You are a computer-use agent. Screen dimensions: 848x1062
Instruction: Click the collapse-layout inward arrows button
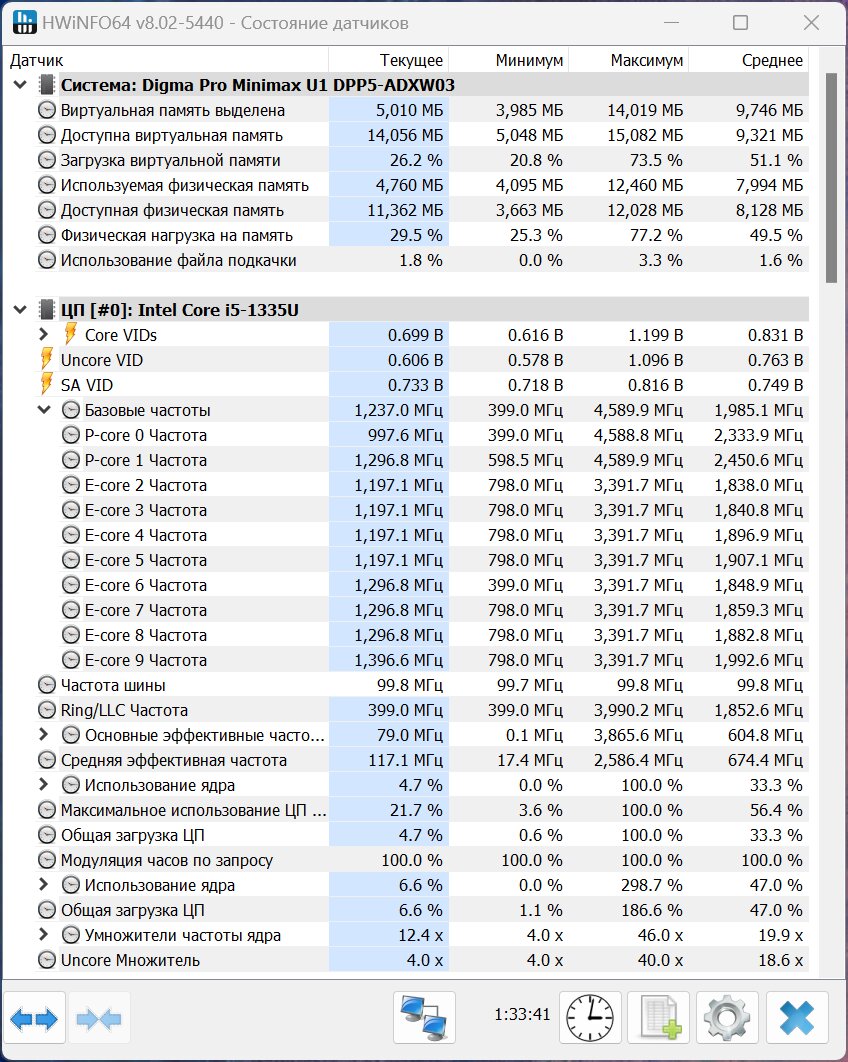coord(99,1018)
